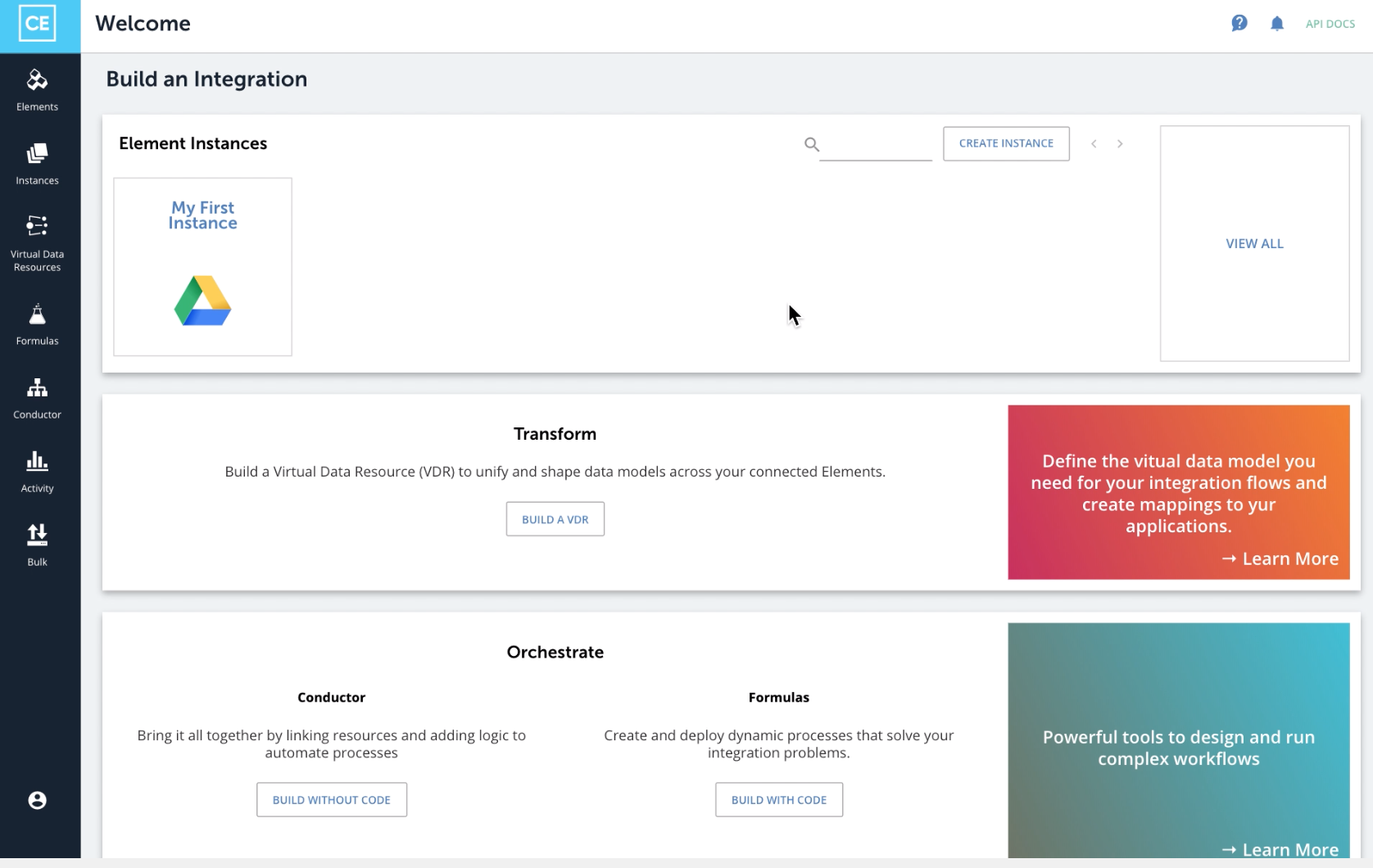This screenshot has height=868, width=1373.
Task: View the Activity chart icon
Action: [x=37, y=462]
